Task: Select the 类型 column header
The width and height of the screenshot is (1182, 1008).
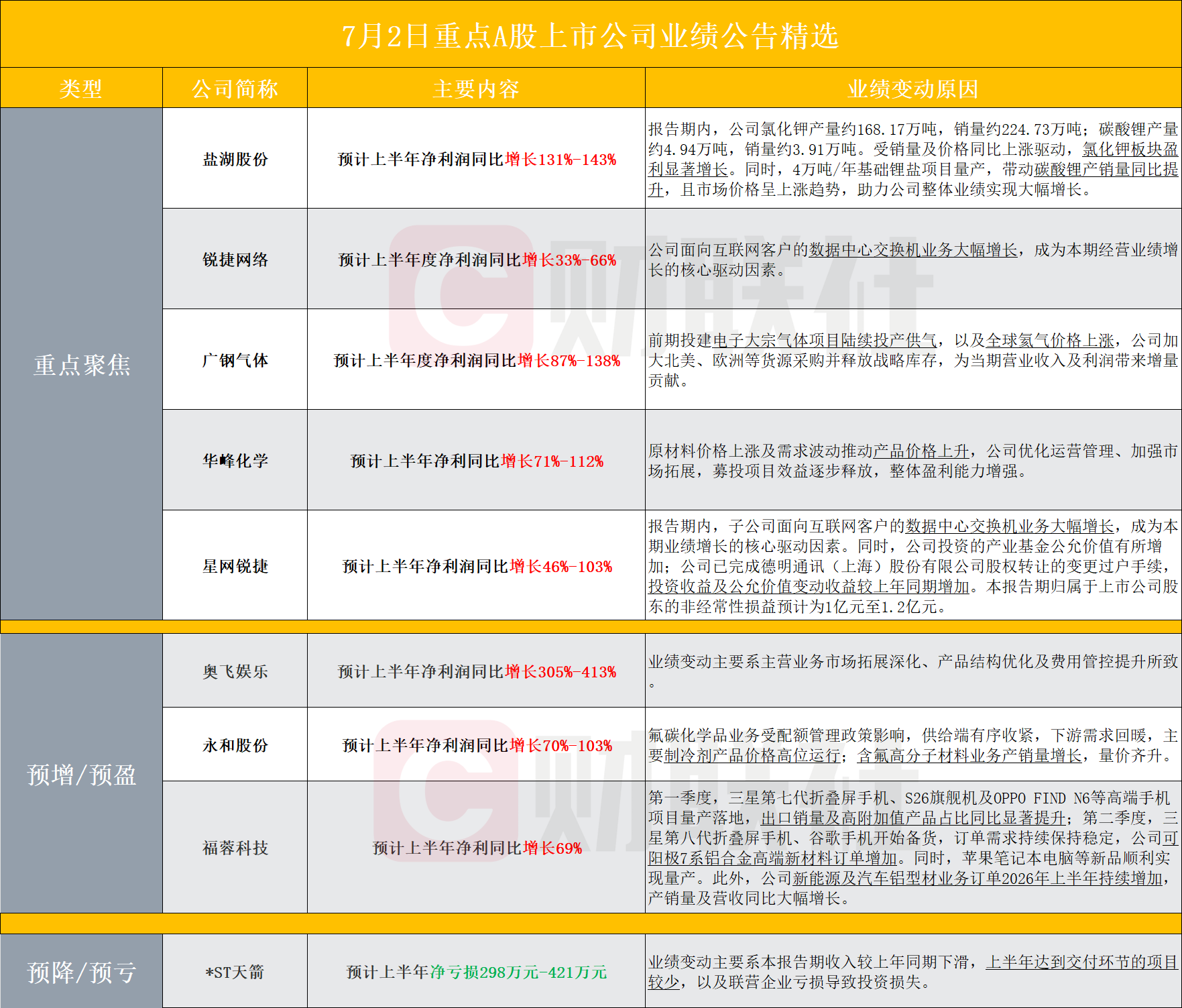Action: pos(81,89)
